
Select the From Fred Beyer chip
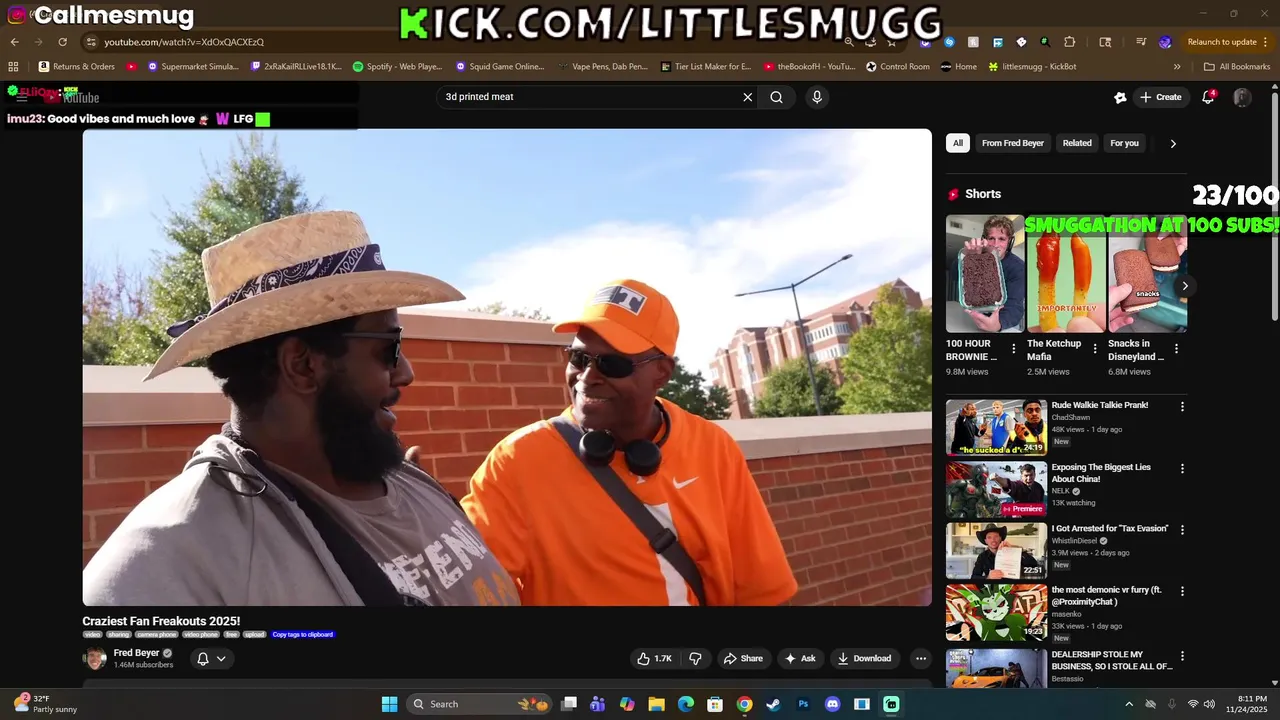click(x=1013, y=143)
